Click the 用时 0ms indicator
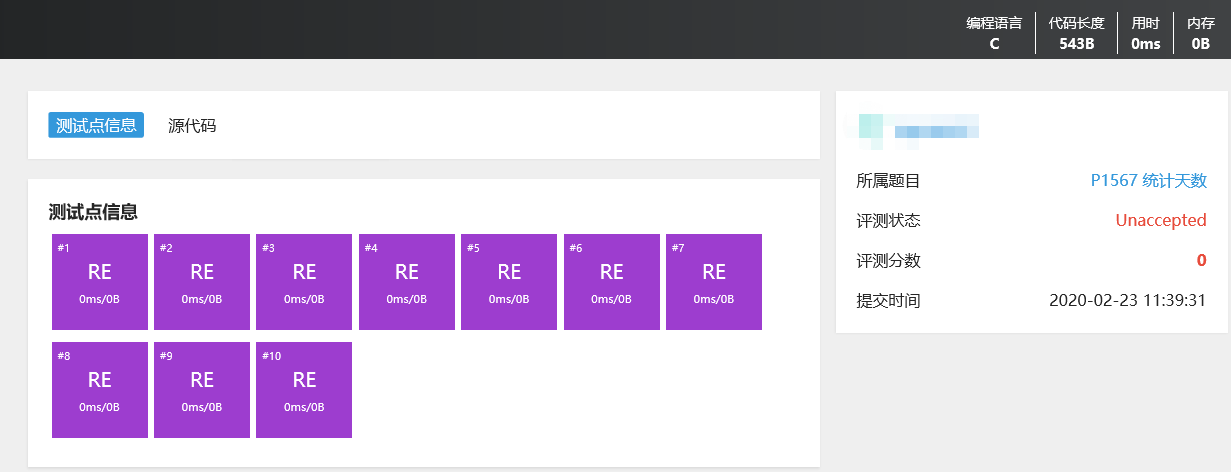1231x472 pixels. click(x=1145, y=33)
